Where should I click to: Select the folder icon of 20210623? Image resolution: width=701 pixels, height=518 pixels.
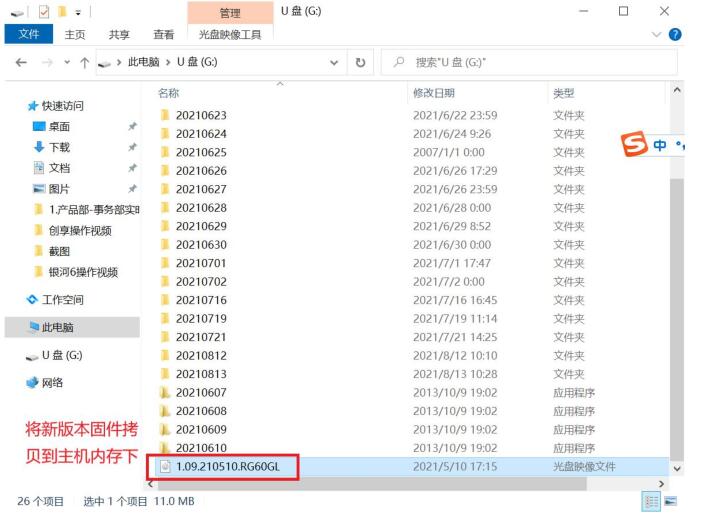click(165, 115)
